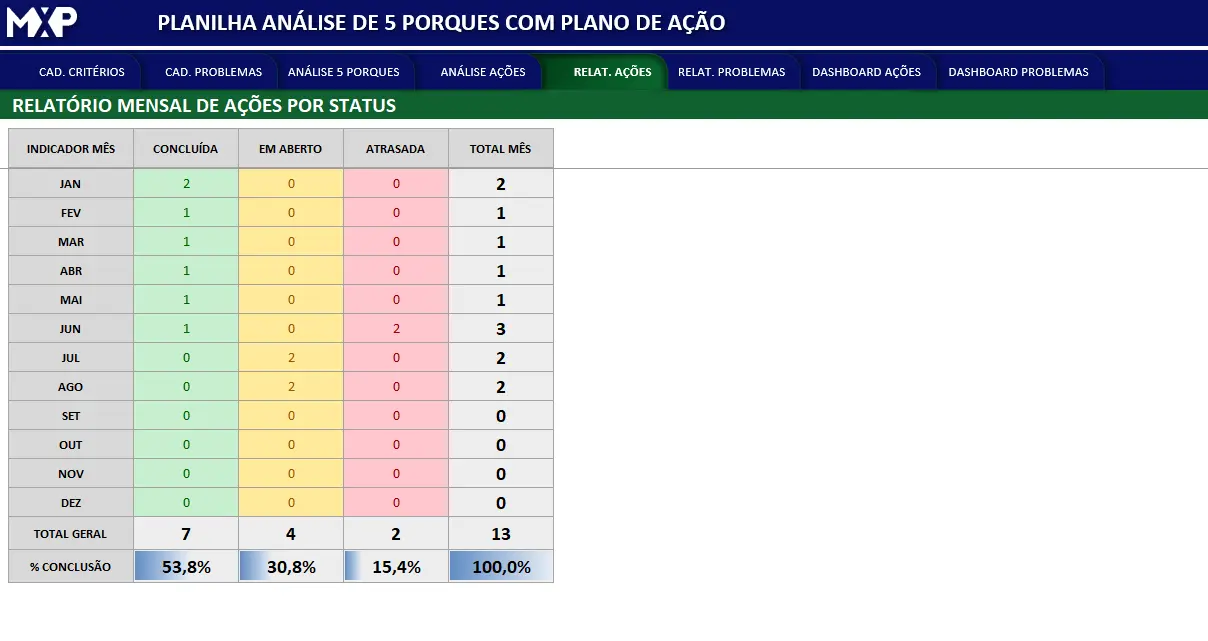Switch to CAD. PROBLEMAS tab
The width and height of the screenshot is (1208, 641).
(213, 72)
